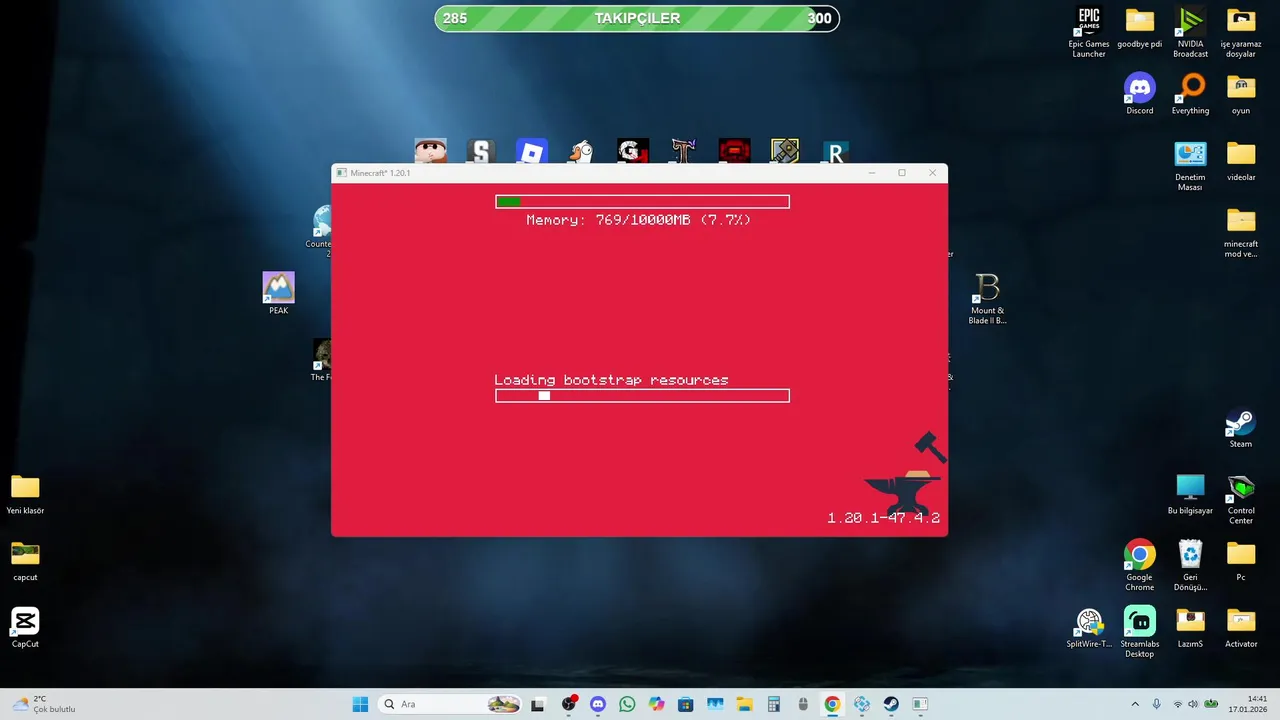Open Calculator from the taskbar
Image resolution: width=1280 pixels, height=720 pixels.
(x=773, y=704)
